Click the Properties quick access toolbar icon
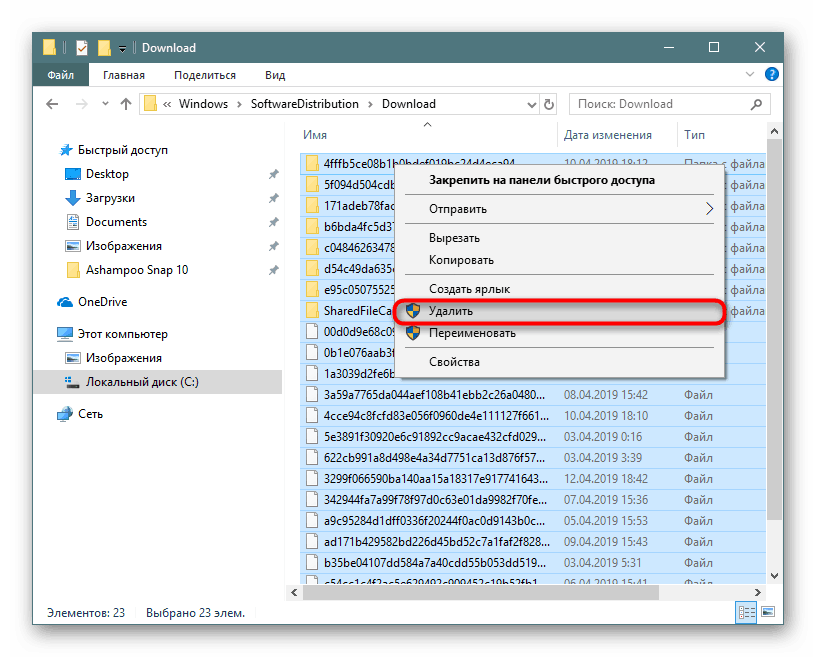The width and height of the screenshot is (816, 657). [82, 48]
